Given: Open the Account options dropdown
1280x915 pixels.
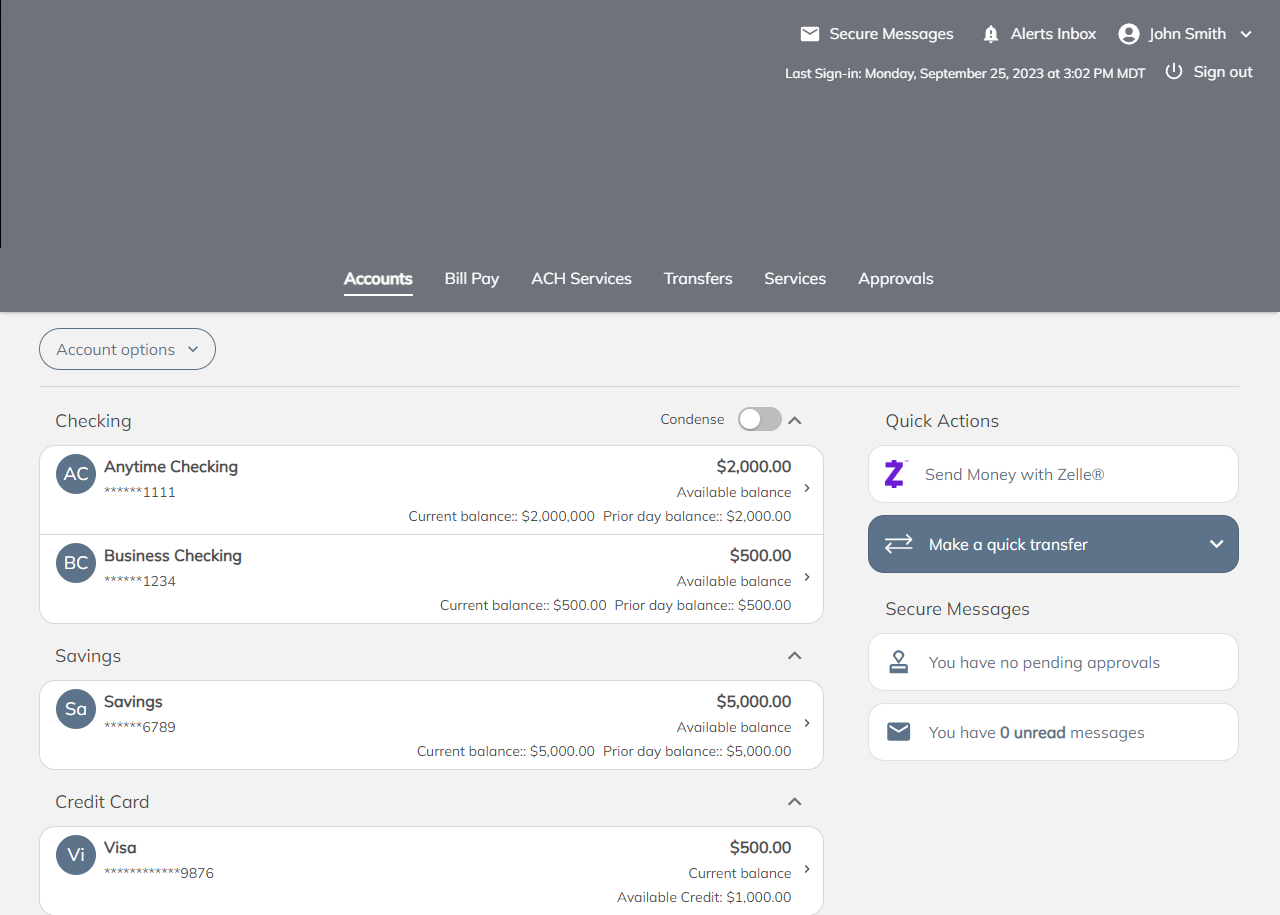Looking at the screenshot, I should [127, 349].
